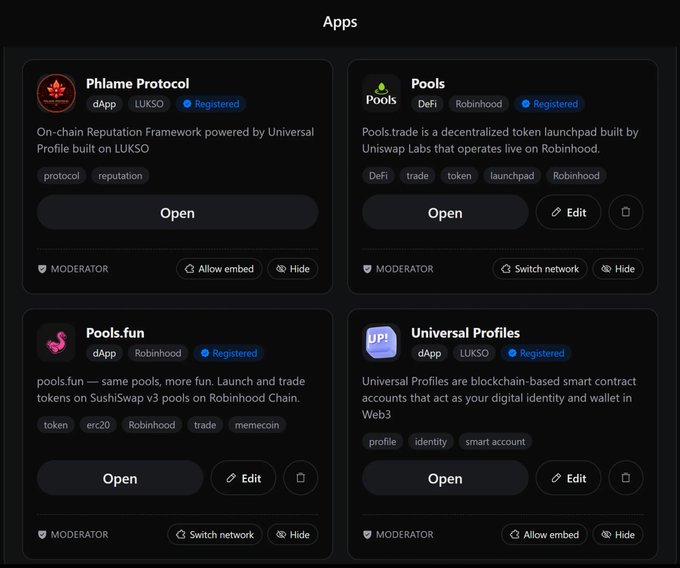Screen dimensions: 680x568
Task: Hide the Universal Profiles app
Action: (618, 535)
